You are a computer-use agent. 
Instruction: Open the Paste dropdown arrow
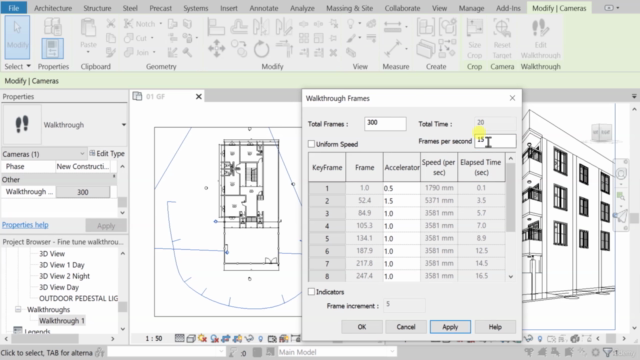coord(88,52)
